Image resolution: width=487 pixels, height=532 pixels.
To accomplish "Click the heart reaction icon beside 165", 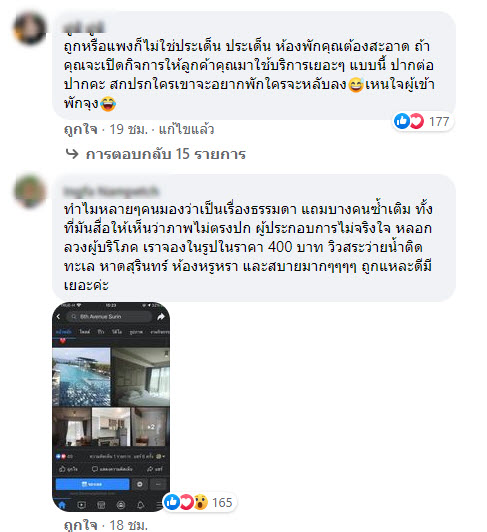I will pyautogui.click(x=186, y=502).
